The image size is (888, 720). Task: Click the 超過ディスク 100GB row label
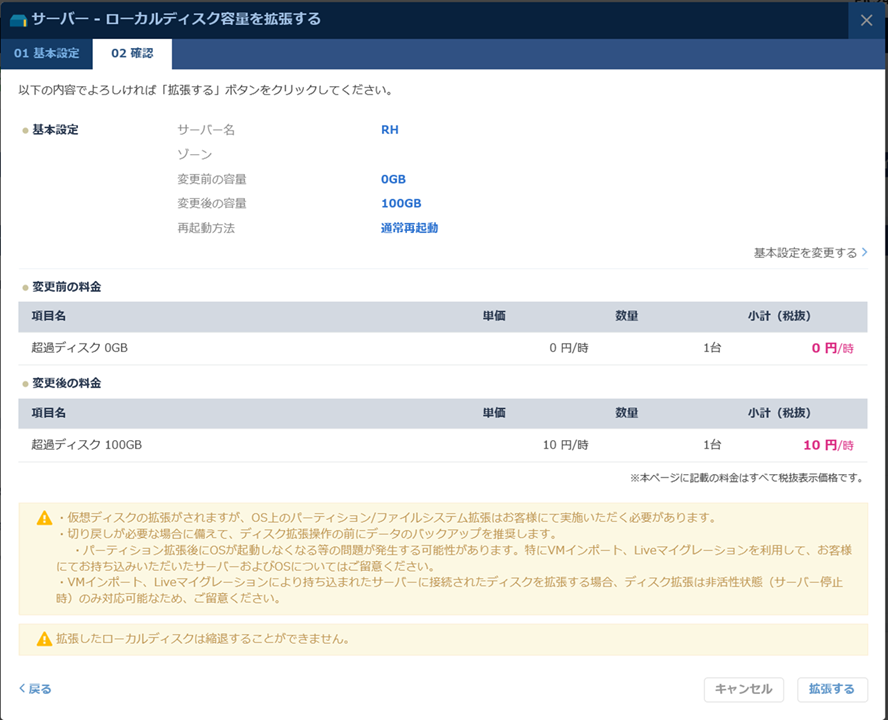pyautogui.click(x=87, y=445)
